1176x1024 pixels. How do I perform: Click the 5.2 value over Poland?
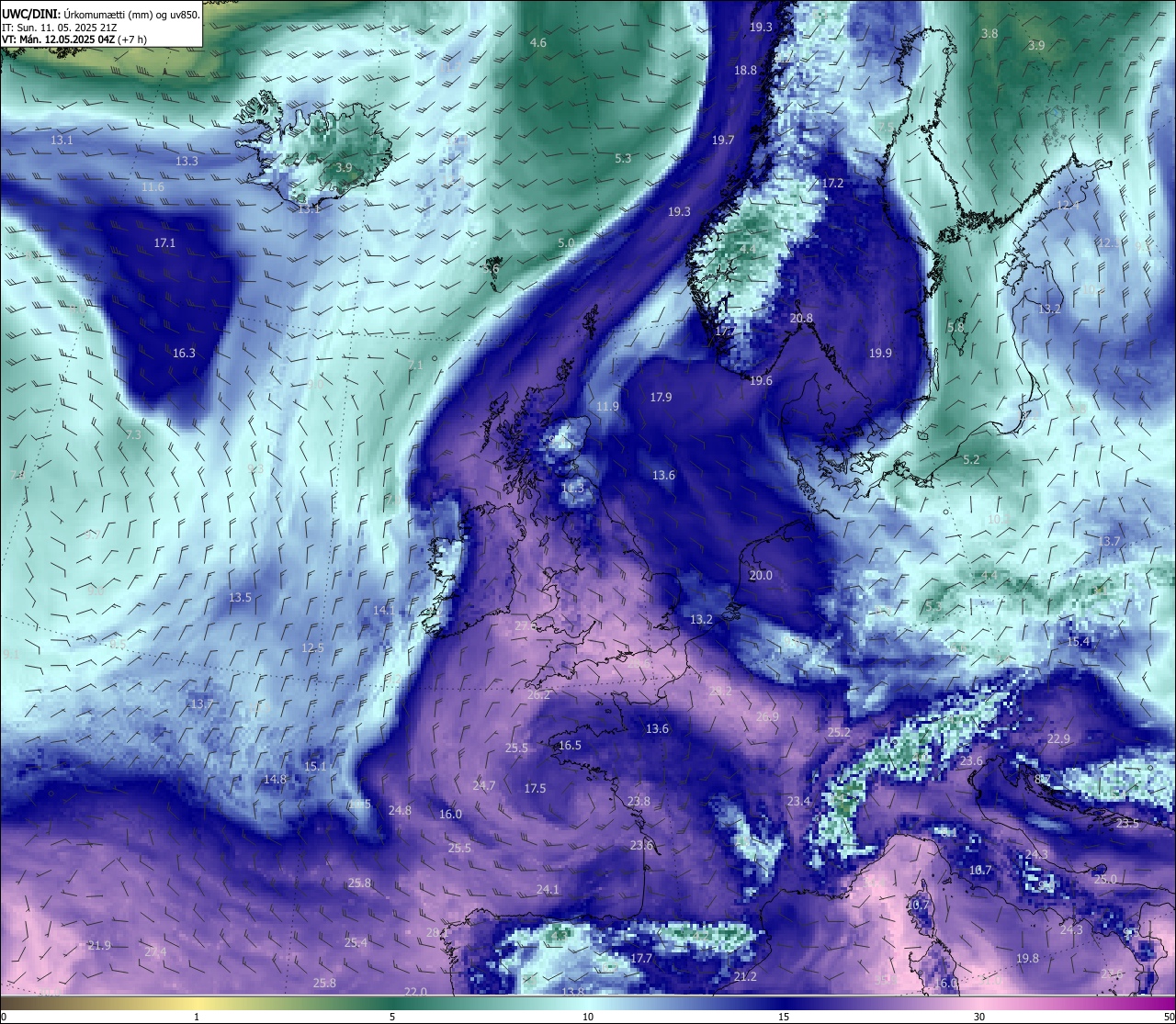pyautogui.click(x=971, y=459)
